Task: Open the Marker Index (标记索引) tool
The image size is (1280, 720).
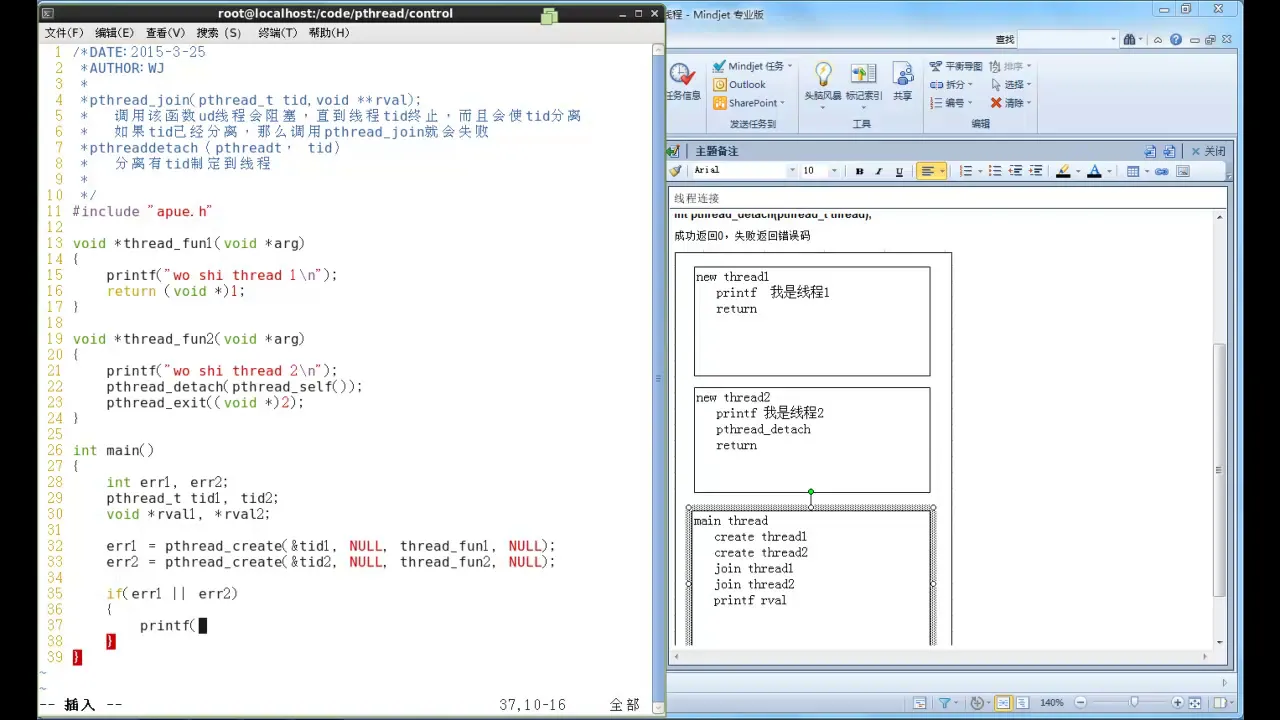Action: (864, 82)
